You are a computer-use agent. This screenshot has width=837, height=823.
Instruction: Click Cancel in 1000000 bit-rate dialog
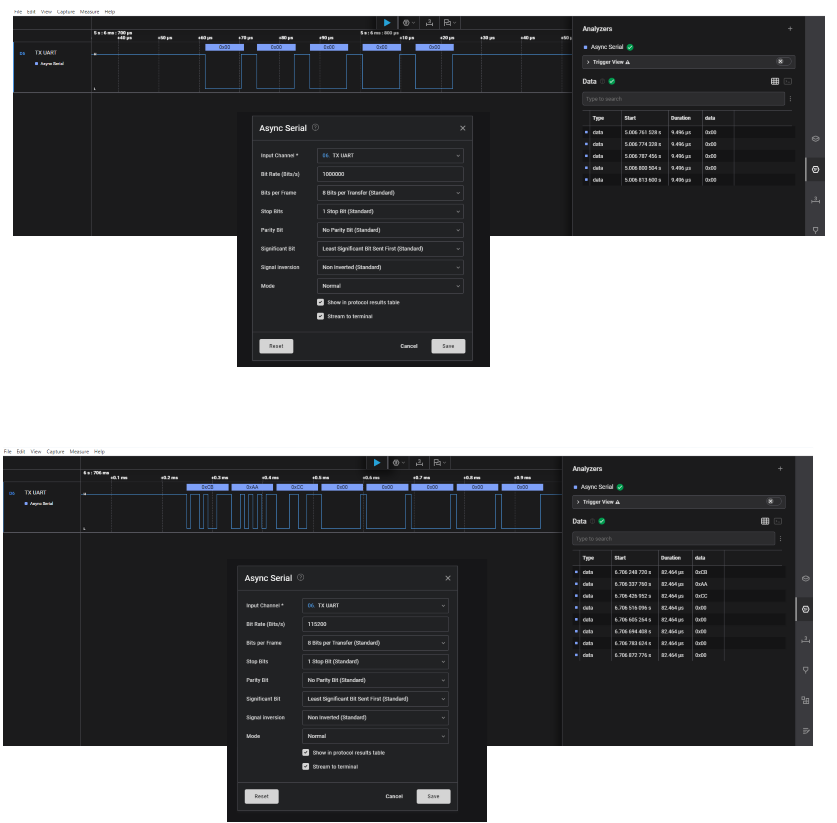click(409, 346)
